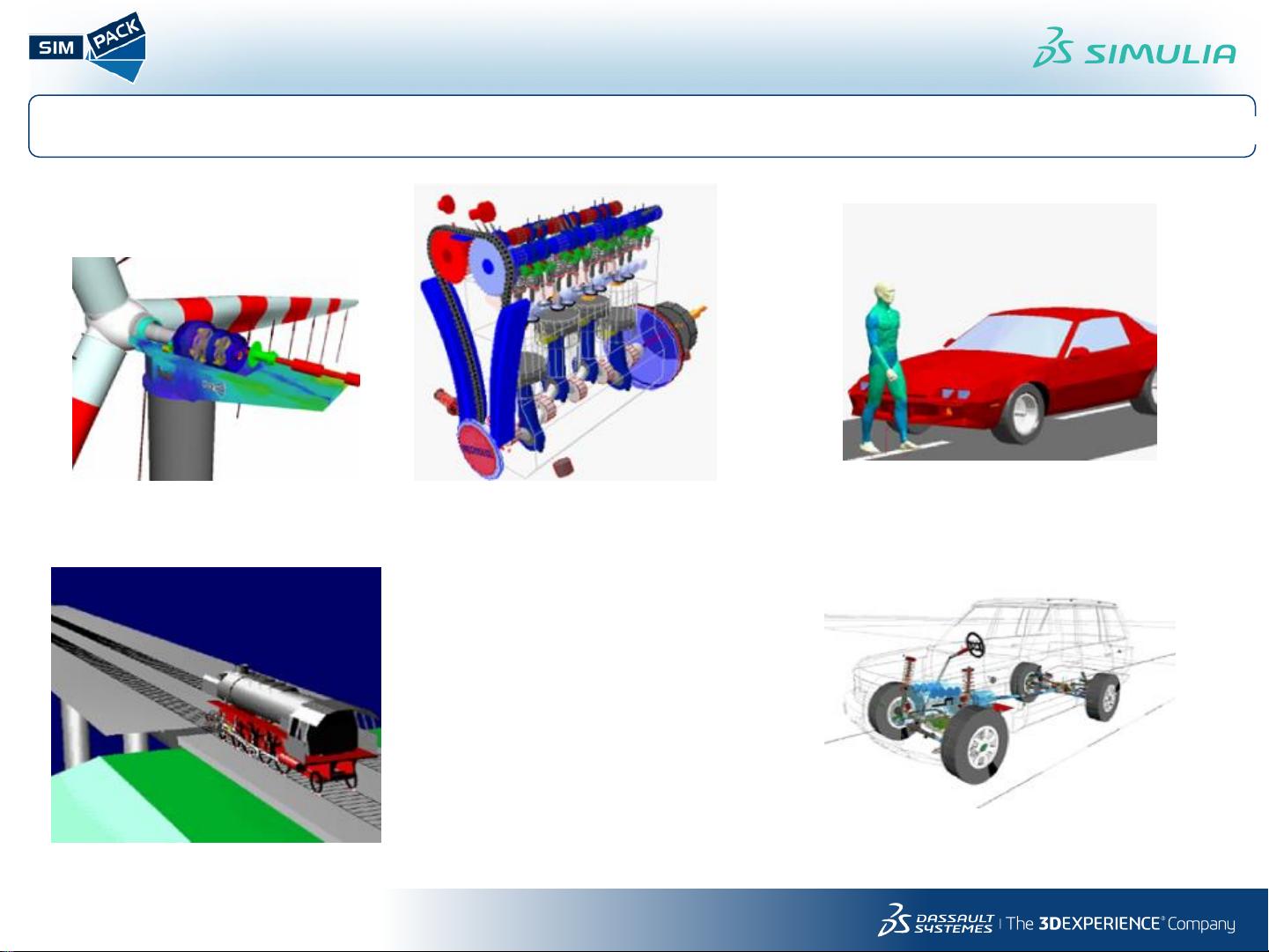Viewport: 1269px width, 952px height.
Task: Click the SIMPACK logo in the header
Action: pyautogui.click(x=87, y=48)
